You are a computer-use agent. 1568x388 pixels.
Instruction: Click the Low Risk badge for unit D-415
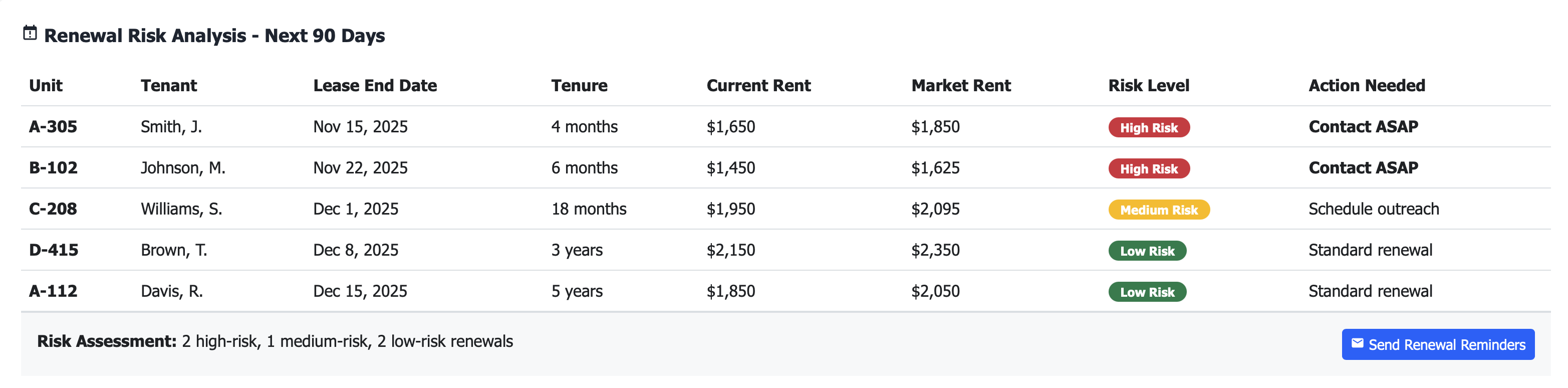[1147, 250]
